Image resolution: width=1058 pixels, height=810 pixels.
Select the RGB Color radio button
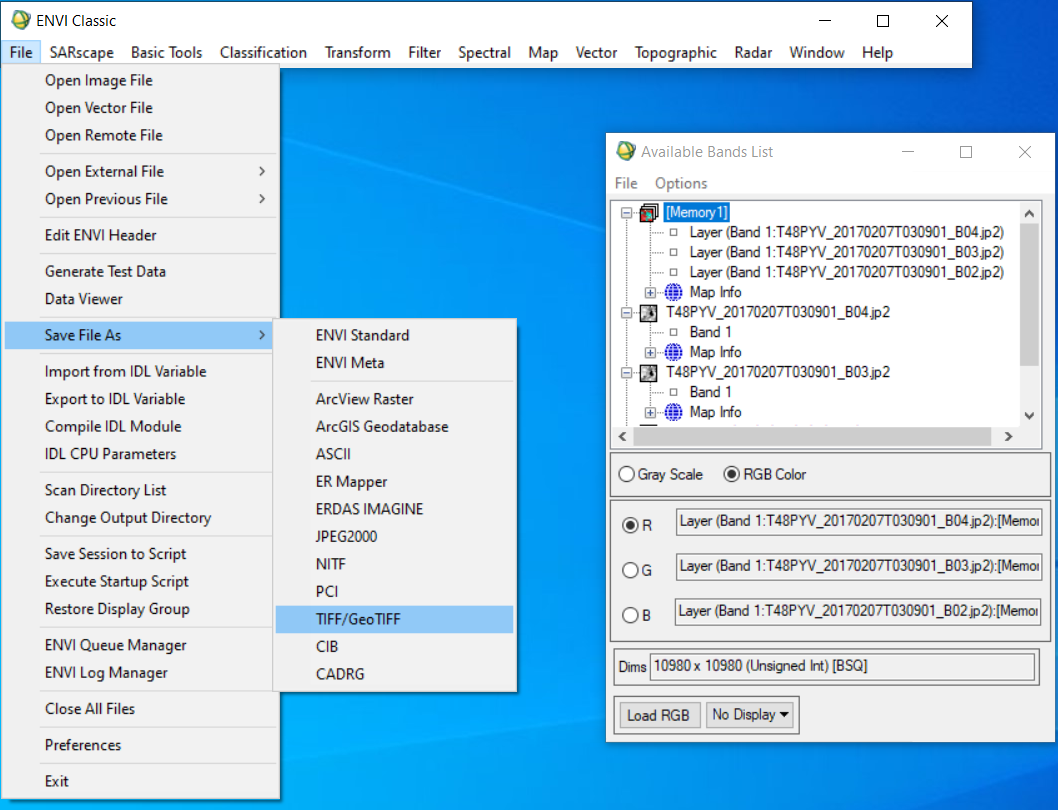click(731, 475)
